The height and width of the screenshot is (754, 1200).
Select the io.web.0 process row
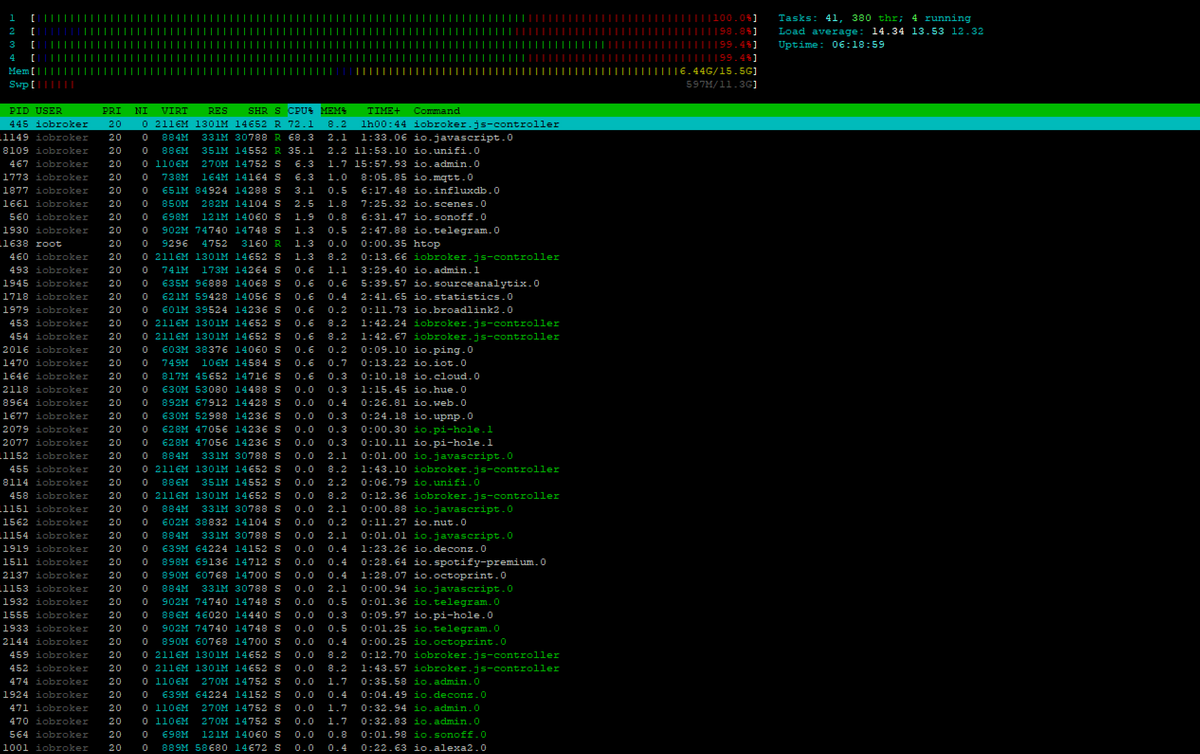pos(600,402)
